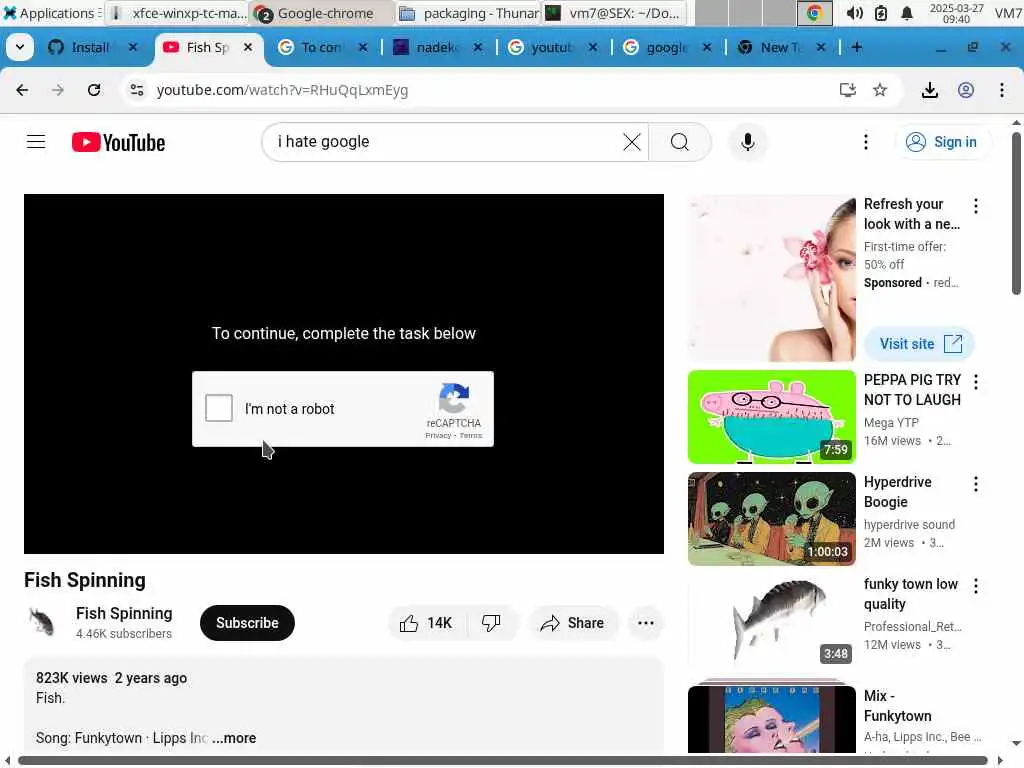This screenshot has height=768, width=1024.
Task: Open notifications bell in system tray
Action: coord(907,13)
